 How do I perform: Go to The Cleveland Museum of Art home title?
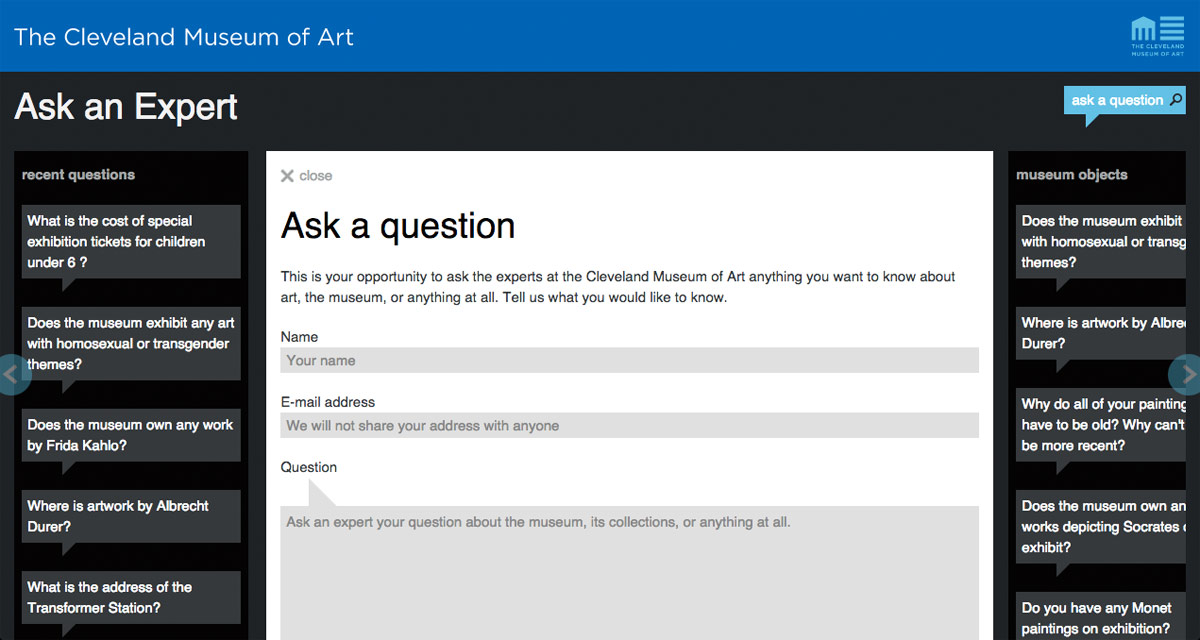coord(184,38)
